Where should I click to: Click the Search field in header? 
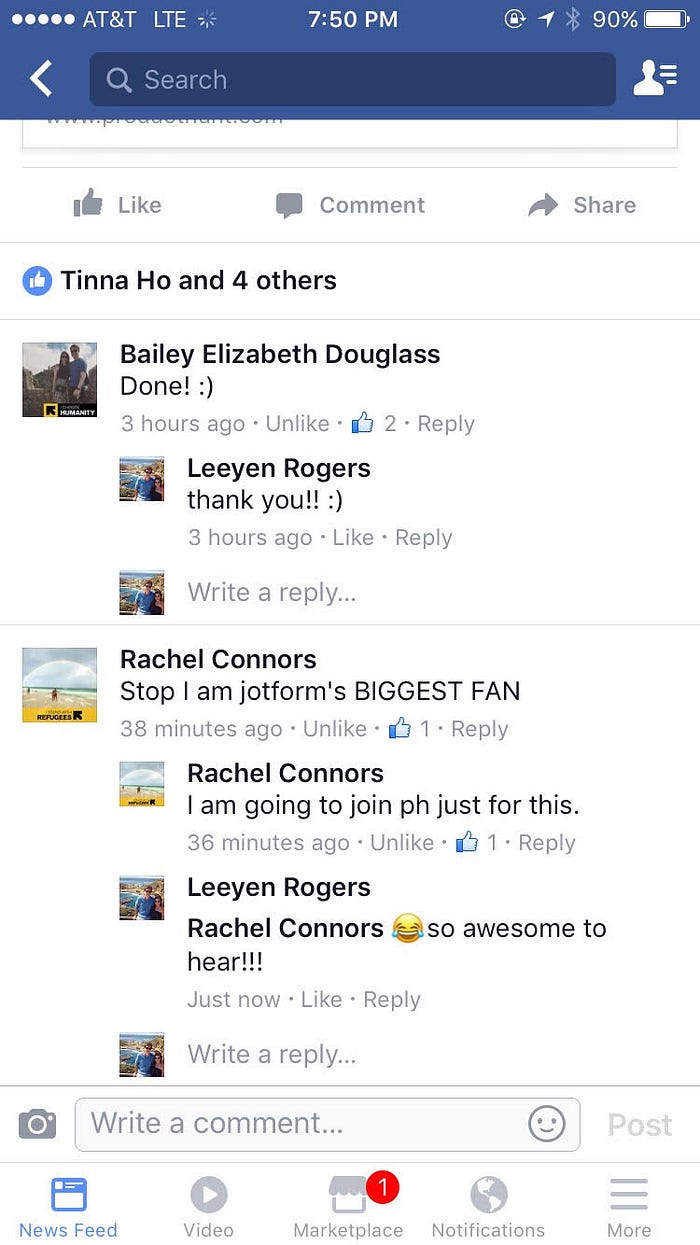(352, 79)
